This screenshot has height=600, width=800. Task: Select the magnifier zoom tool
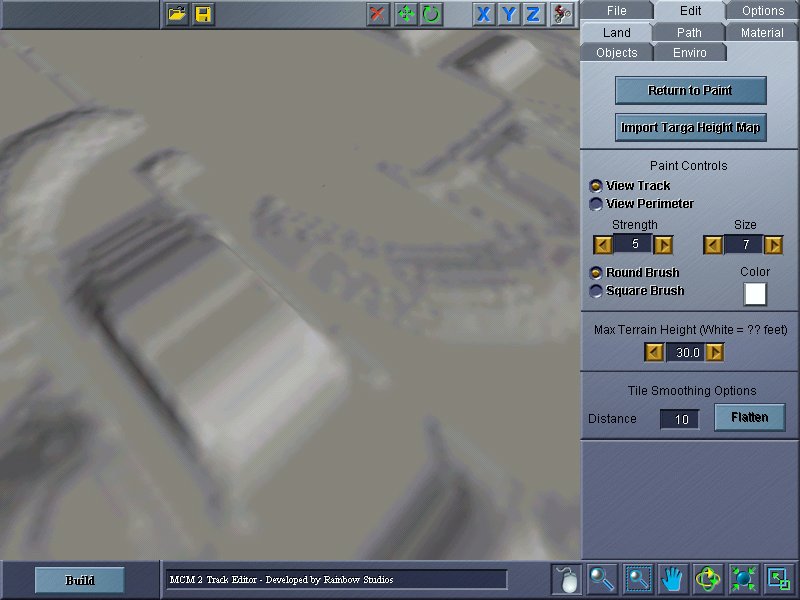click(602, 580)
